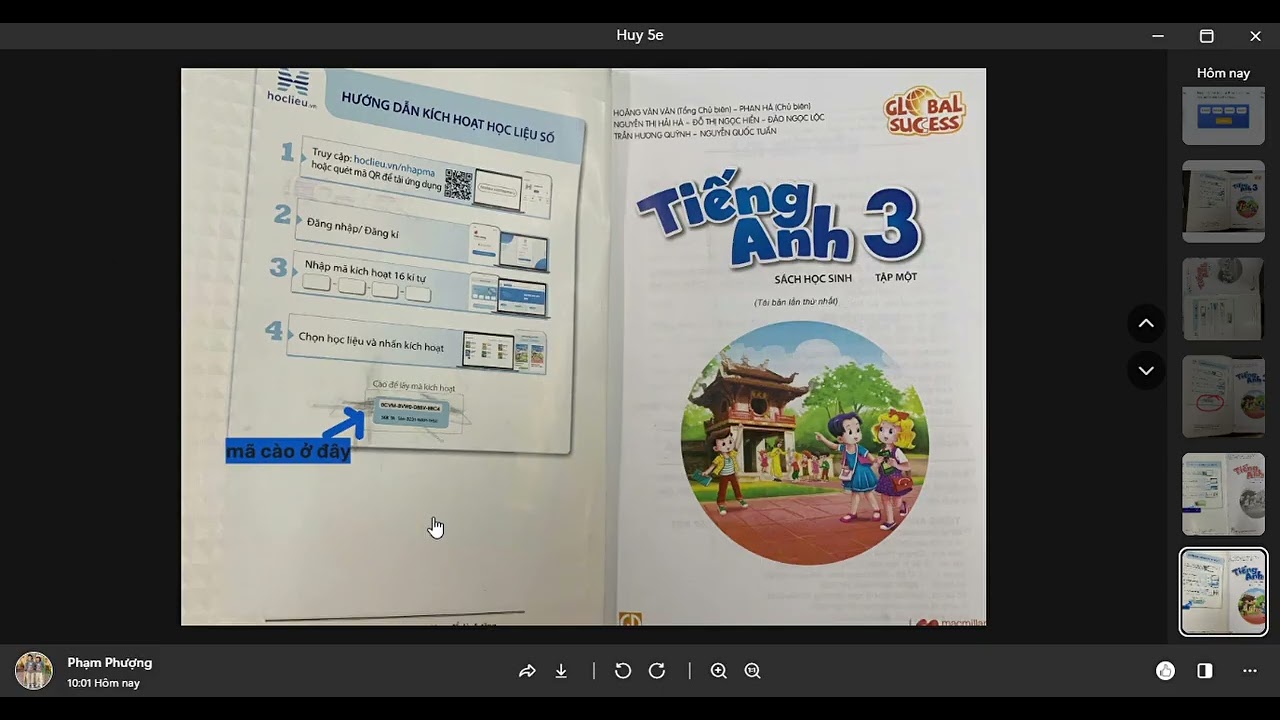This screenshot has width=1280, height=720.
Task: Rotate the image clockwise
Action: tap(657, 671)
